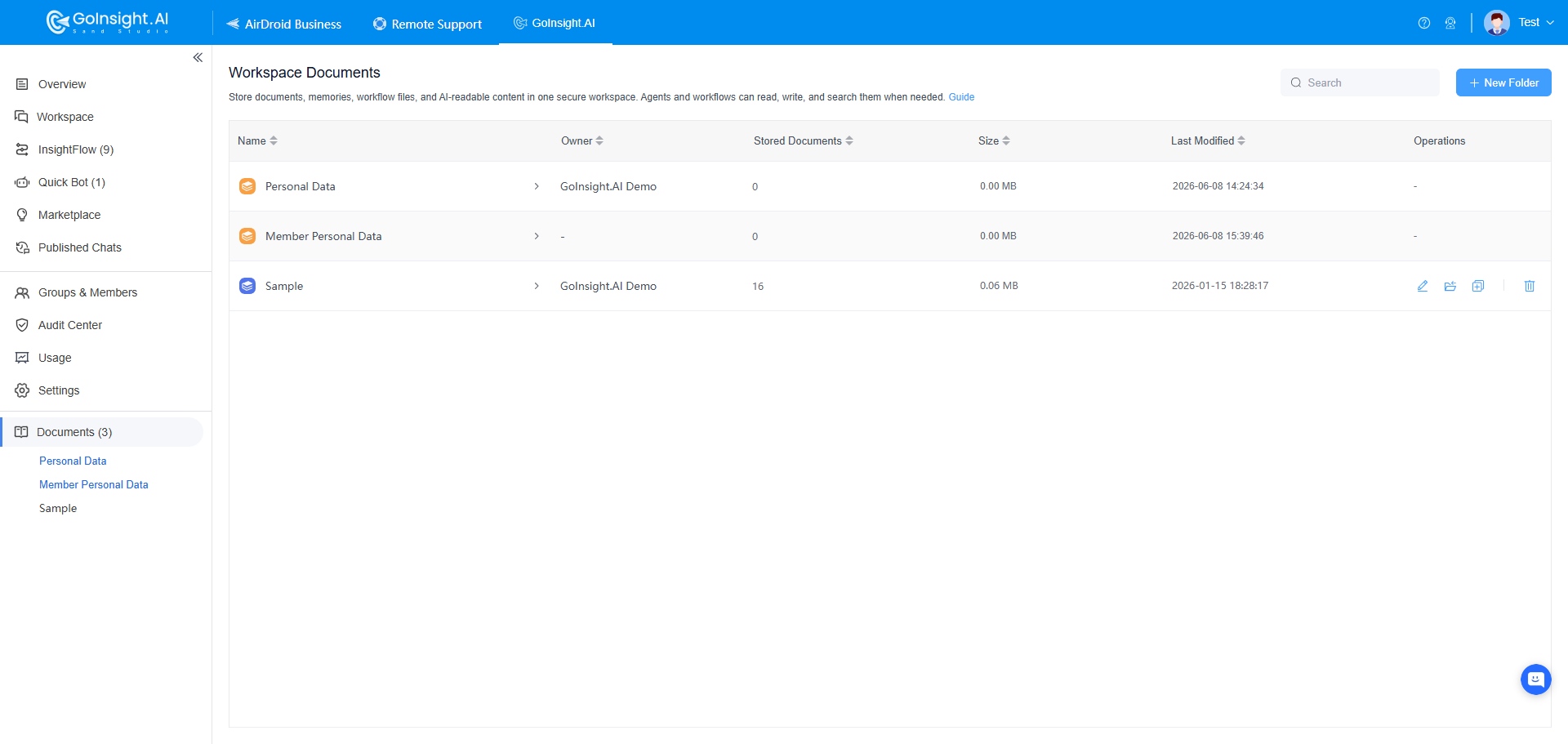The width and height of the screenshot is (1568, 744).
Task: Open Personal Data under Documents in sidebar
Action: (x=73, y=461)
